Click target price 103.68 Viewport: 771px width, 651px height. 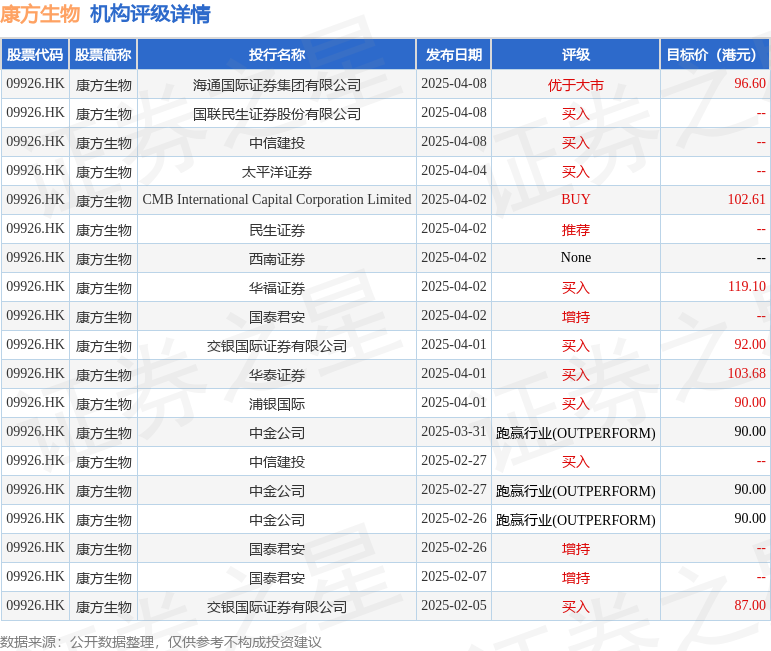click(746, 374)
